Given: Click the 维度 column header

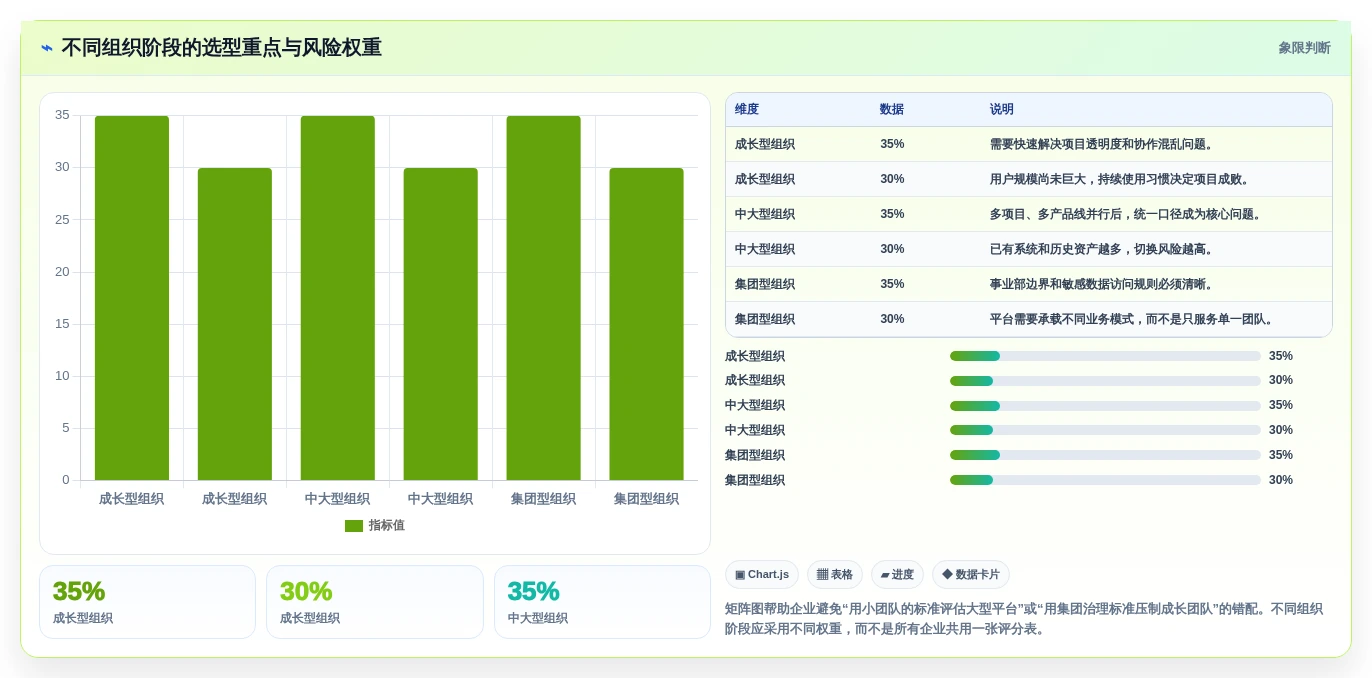Looking at the screenshot, I should [x=747, y=109].
